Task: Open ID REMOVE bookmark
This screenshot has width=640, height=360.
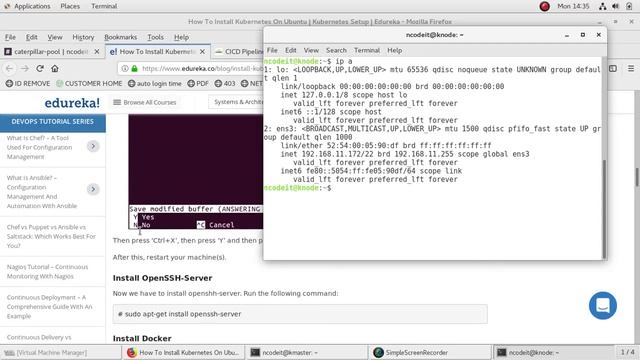Action: tap(28, 83)
